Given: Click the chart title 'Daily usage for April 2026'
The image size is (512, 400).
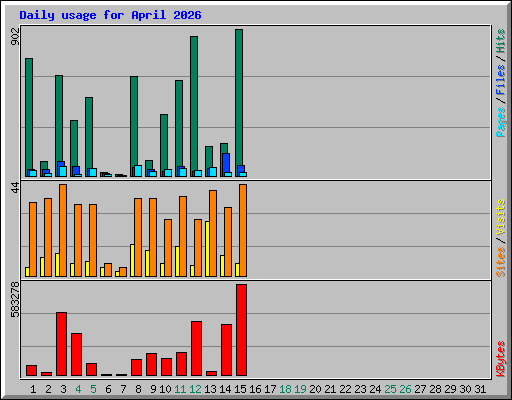Looking at the screenshot, I should (x=110, y=15).
